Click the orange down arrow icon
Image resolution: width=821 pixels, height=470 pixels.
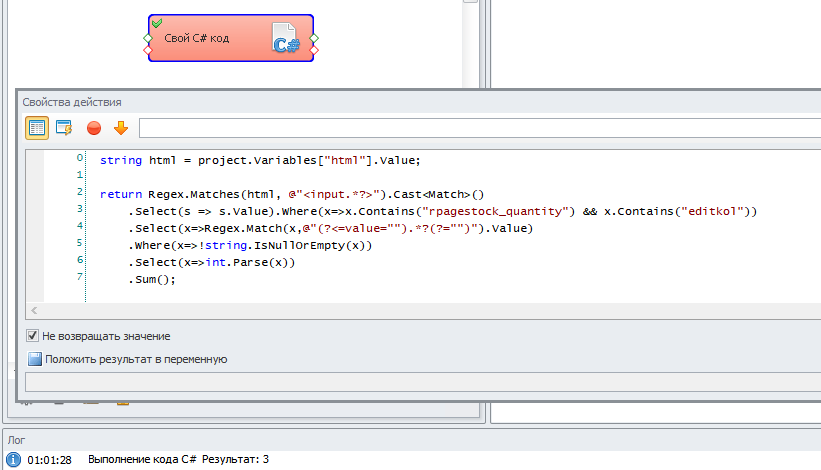point(121,128)
